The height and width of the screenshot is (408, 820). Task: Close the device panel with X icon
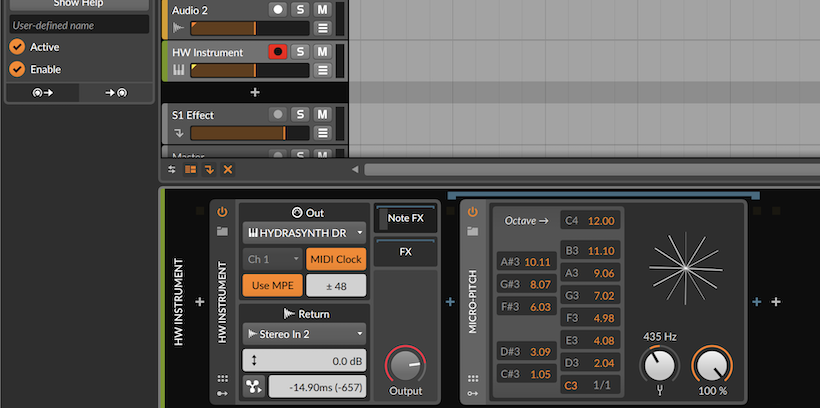coord(227,169)
